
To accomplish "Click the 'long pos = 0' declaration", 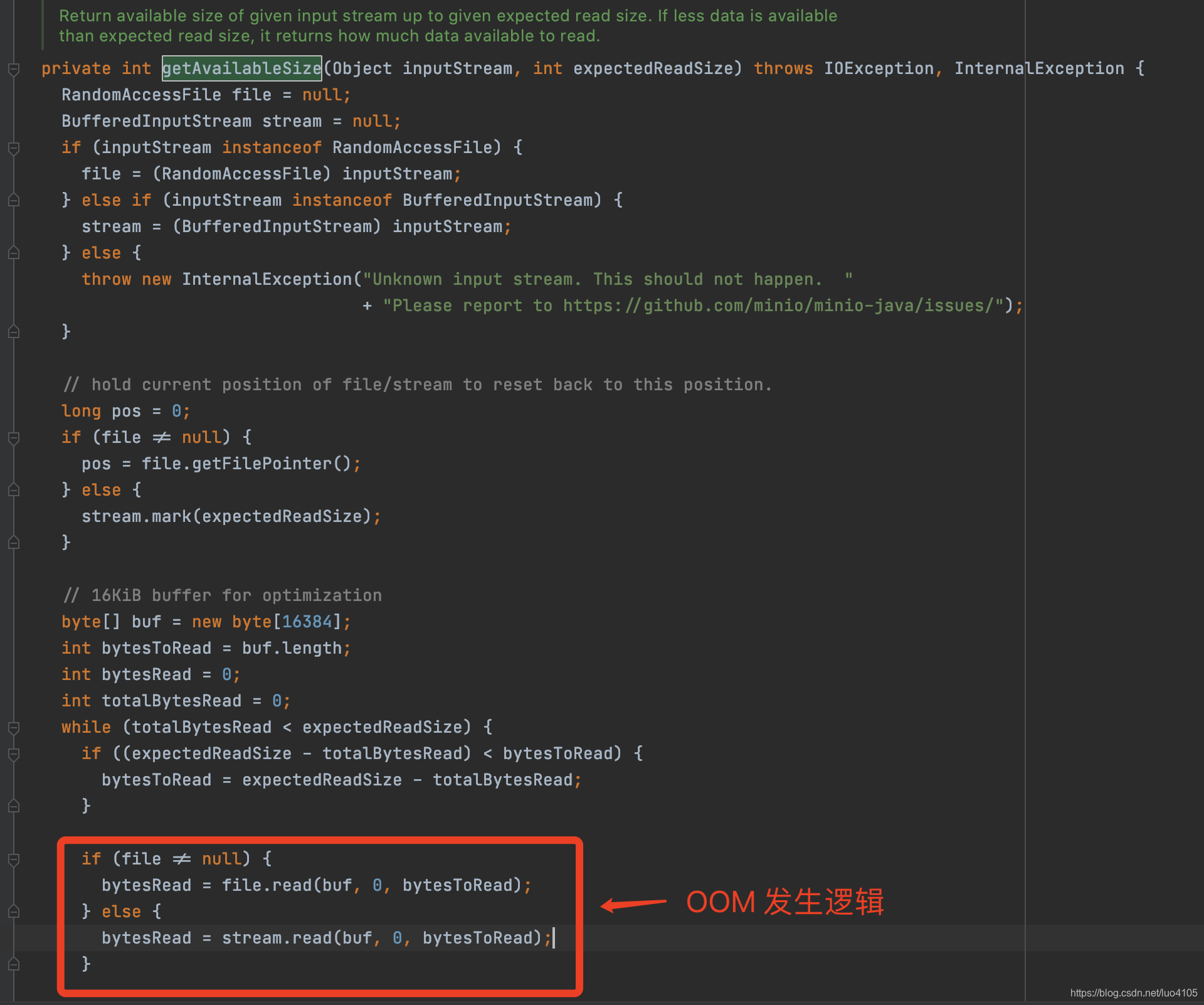I will point(125,411).
